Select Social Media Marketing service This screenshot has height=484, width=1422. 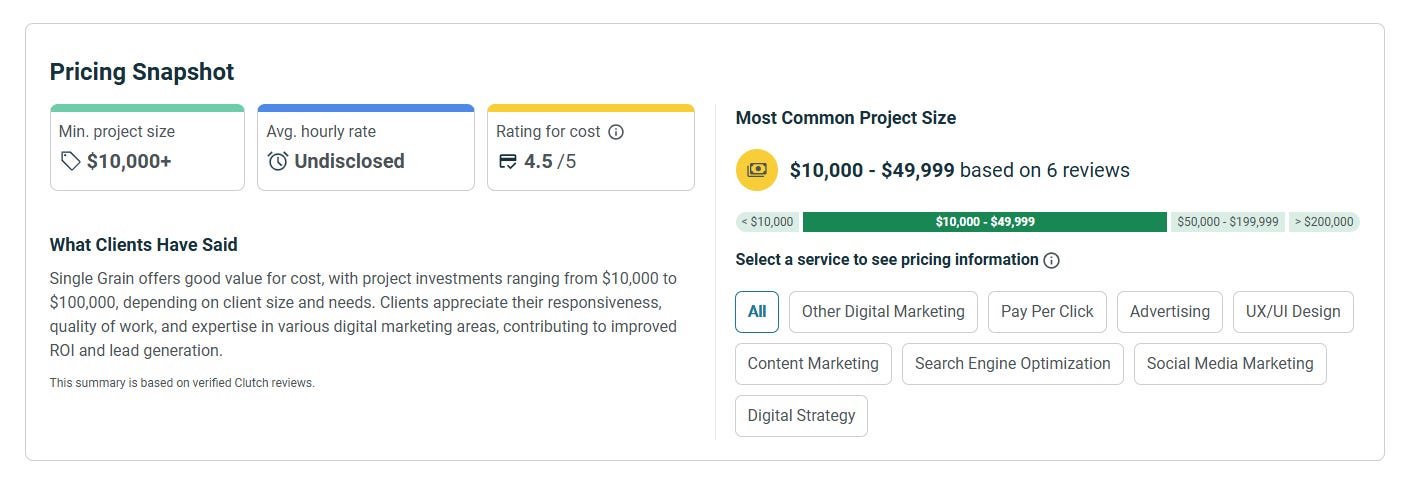1230,364
